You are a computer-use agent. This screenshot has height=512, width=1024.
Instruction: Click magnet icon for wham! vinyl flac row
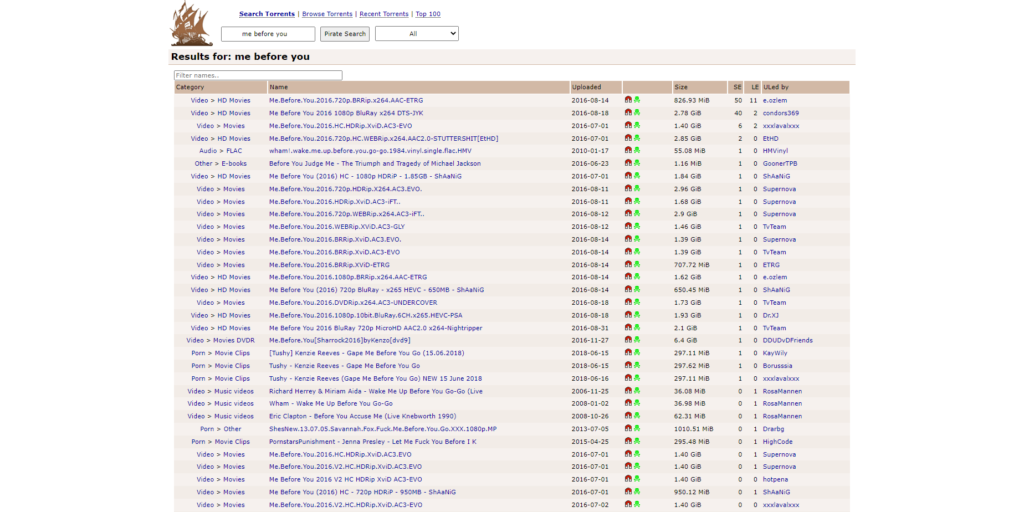(x=628, y=150)
